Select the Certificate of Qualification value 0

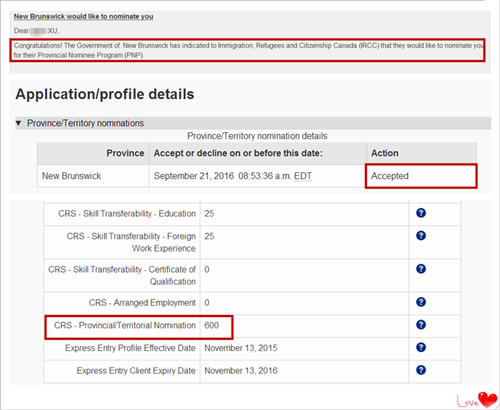(207, 269)
